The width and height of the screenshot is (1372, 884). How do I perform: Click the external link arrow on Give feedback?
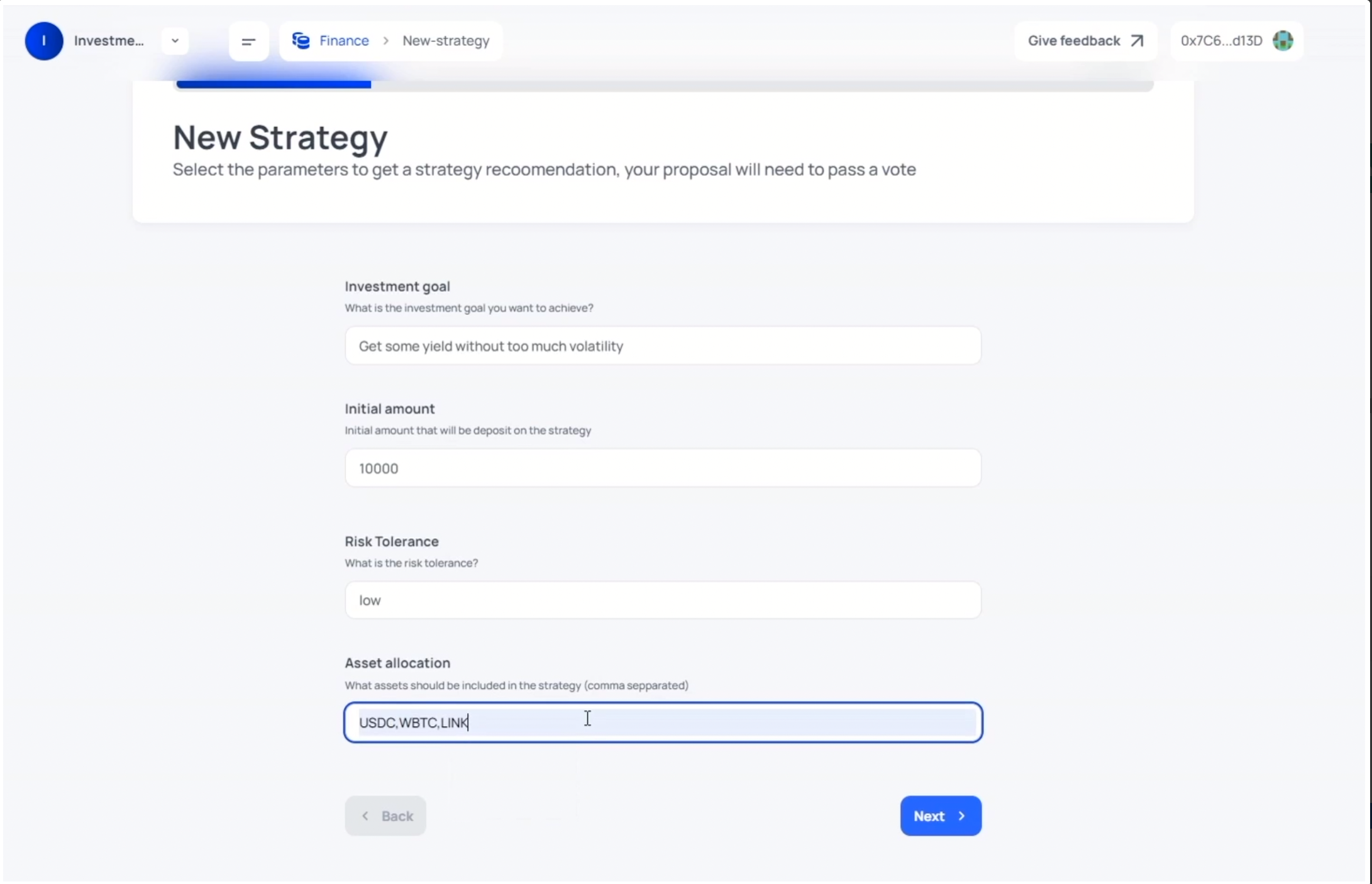coord(1136,40)
